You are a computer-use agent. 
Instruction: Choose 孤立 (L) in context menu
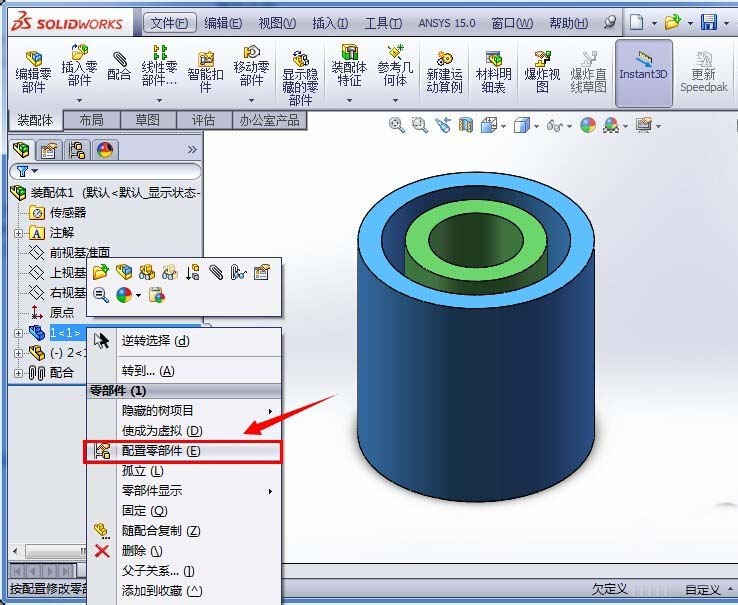tap(184, 471)
